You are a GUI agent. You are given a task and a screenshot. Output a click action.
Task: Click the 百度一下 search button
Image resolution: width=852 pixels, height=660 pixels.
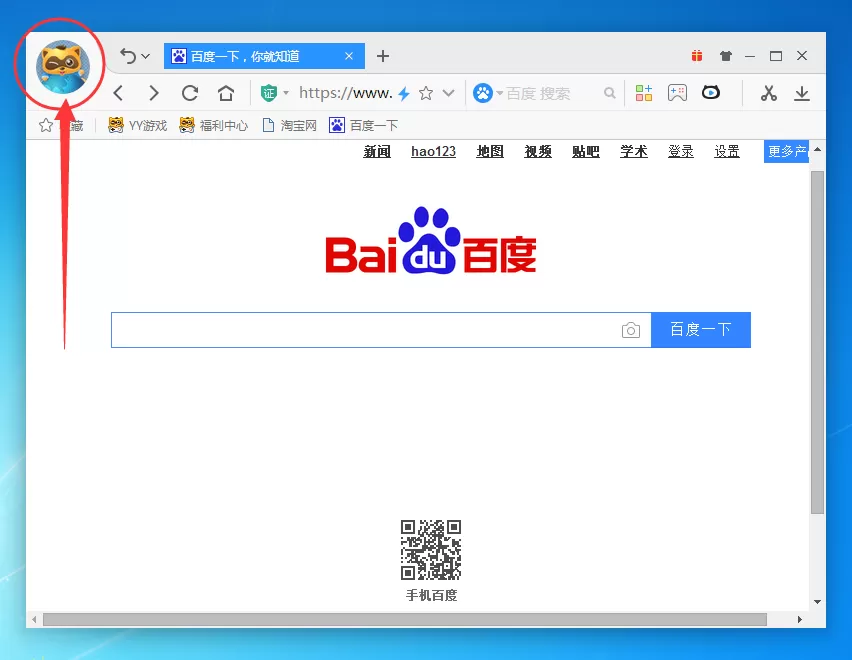701,330
